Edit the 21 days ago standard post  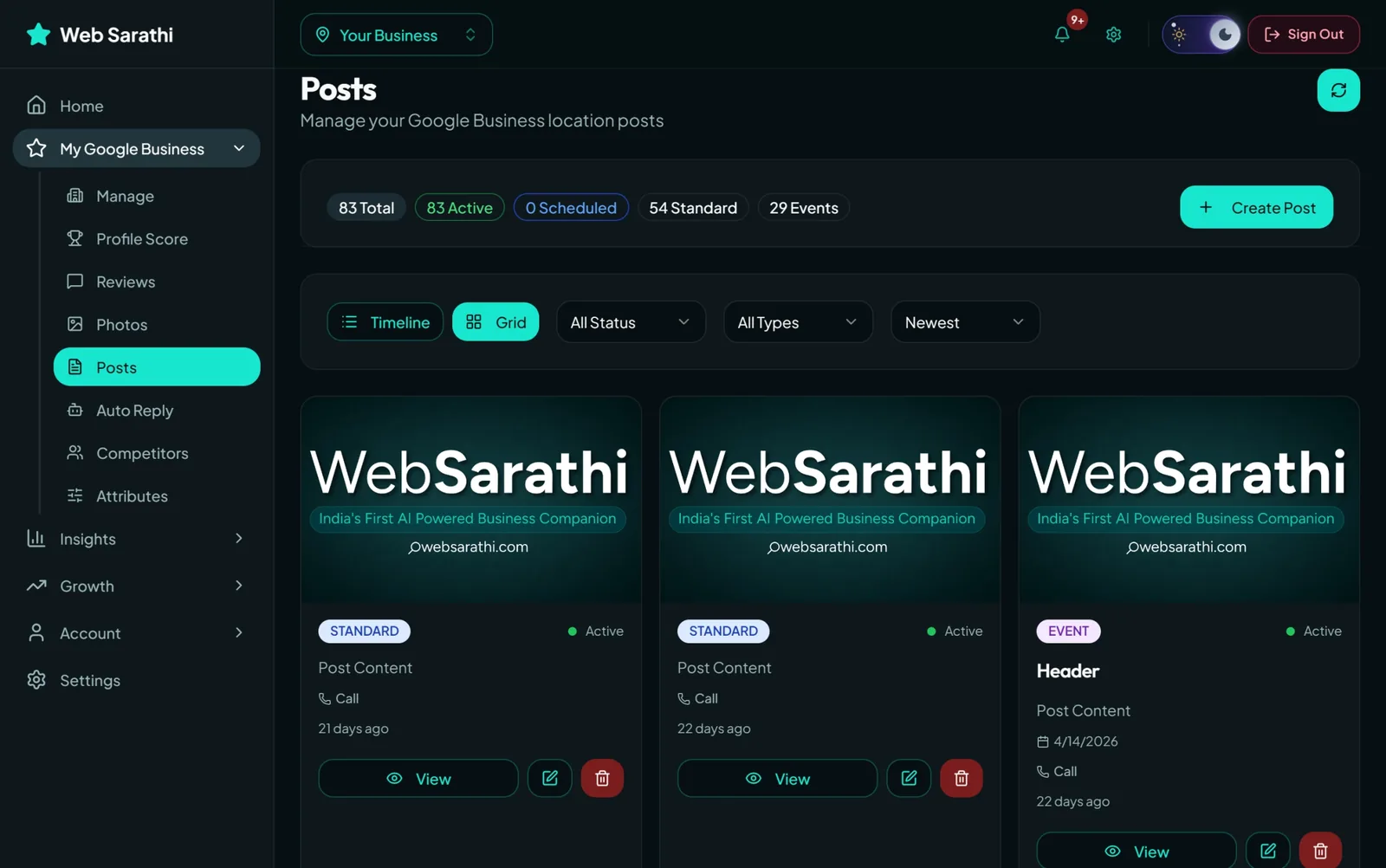click(x=550, y=778)
